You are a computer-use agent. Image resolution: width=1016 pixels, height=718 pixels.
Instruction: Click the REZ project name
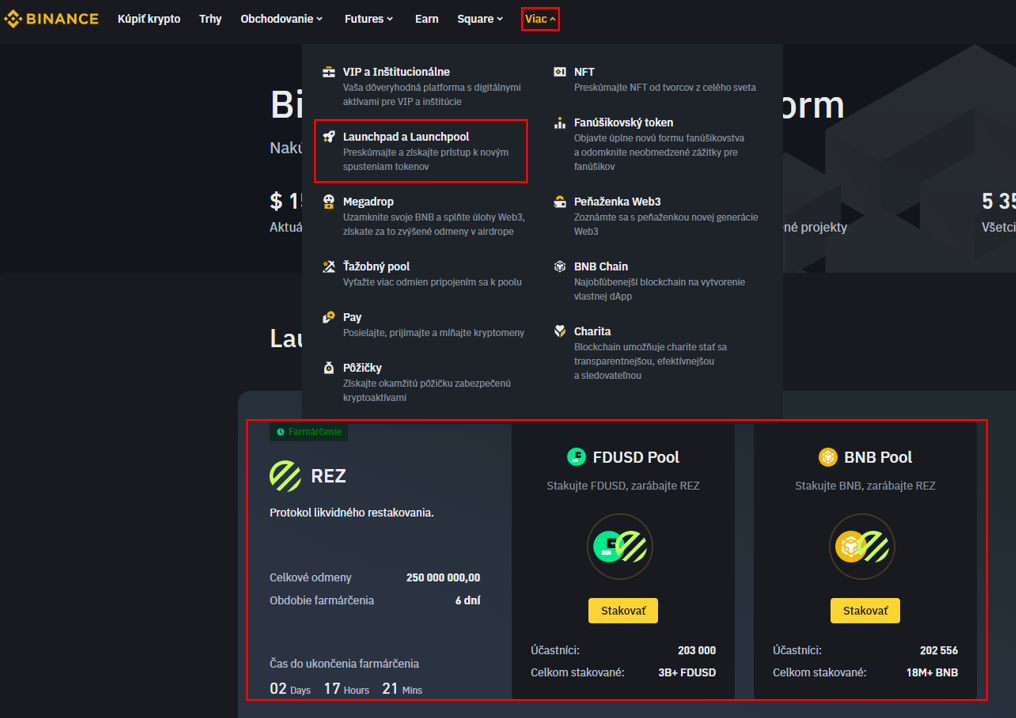[x=329, y=476]
